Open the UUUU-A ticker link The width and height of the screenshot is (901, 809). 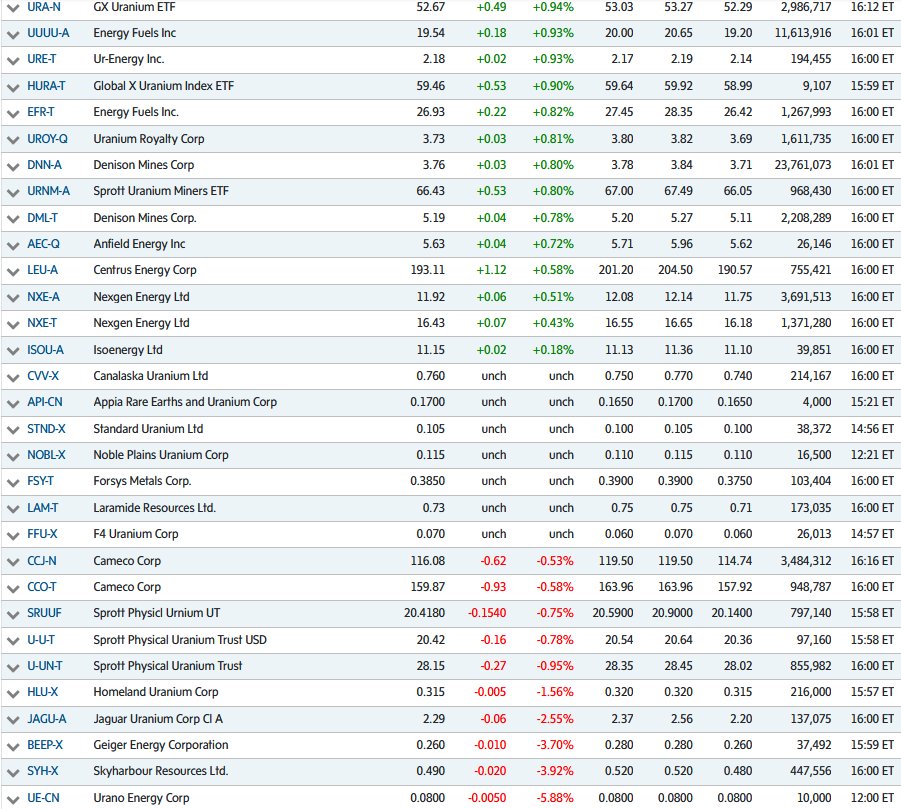(48, 33)
